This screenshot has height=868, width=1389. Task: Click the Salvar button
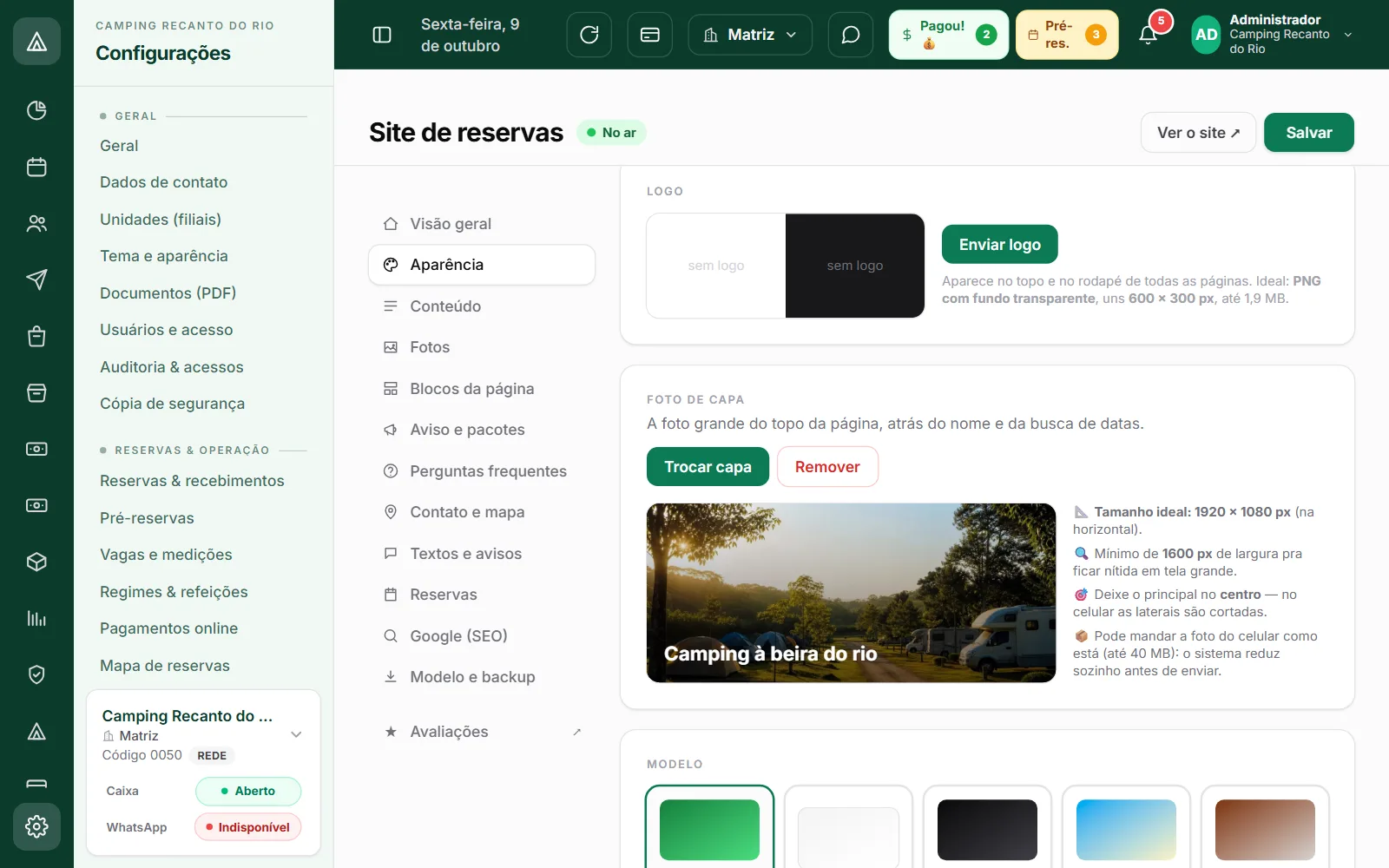(1308, 133)
